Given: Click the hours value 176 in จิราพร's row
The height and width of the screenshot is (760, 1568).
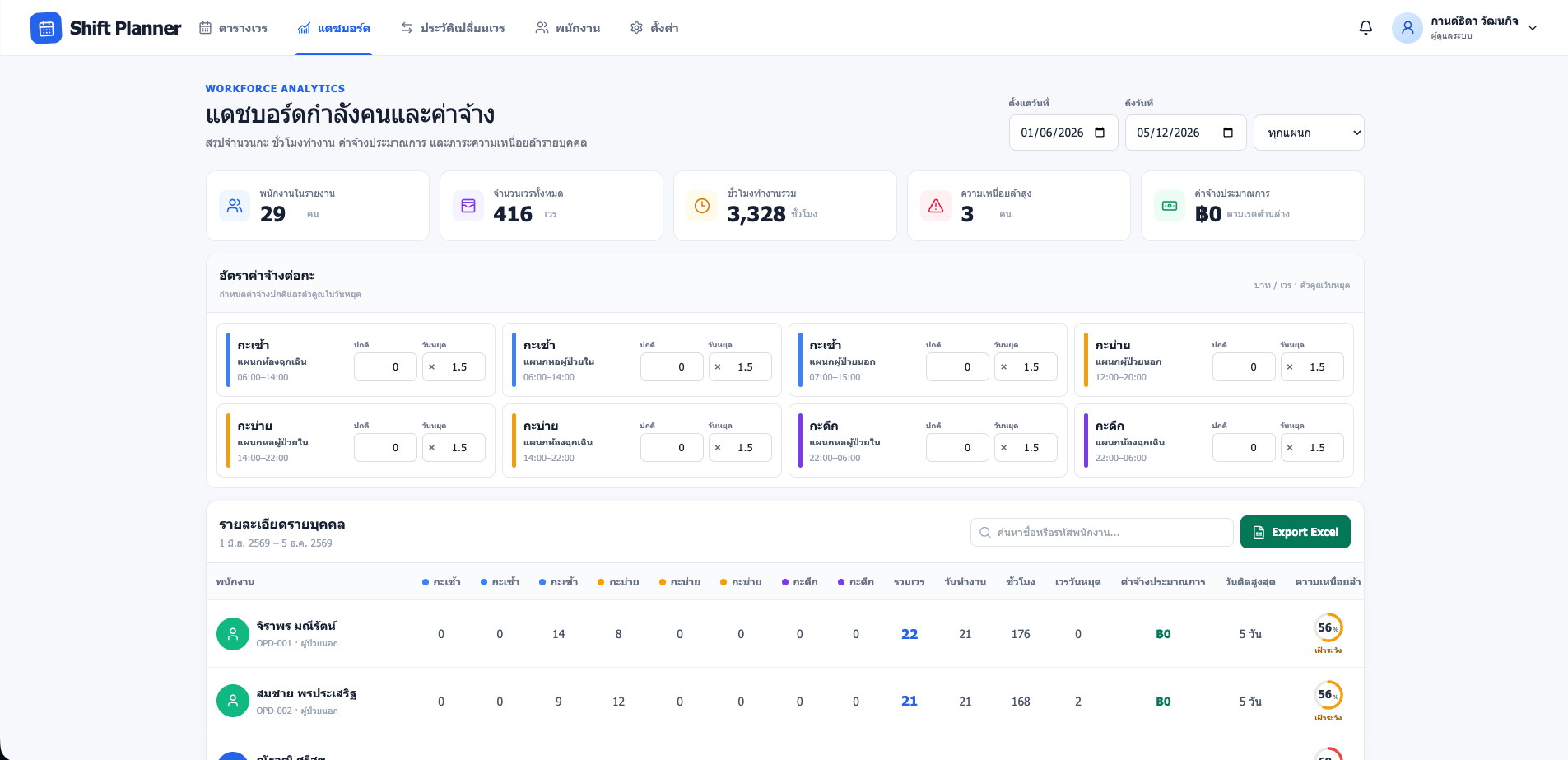Looking at the screenshot, I should tap(1021, 634).
